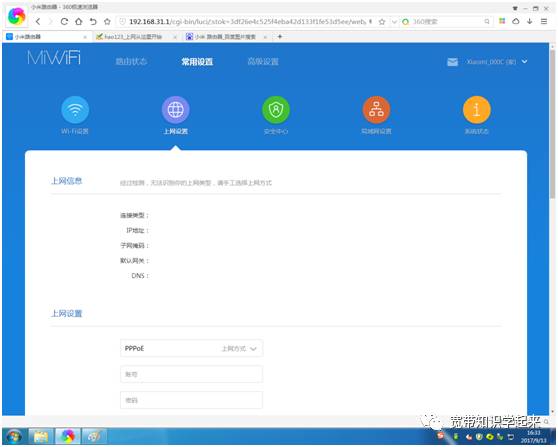This screenshot has height=447, width=558.
Task: Click the 360 search input box
Action: click(x=447, y=22)
